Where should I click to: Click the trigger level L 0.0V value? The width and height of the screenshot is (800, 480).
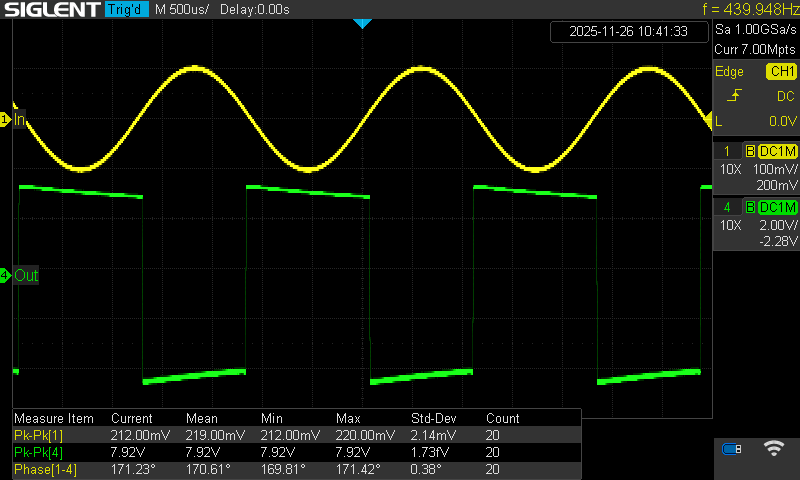(780, 121)
